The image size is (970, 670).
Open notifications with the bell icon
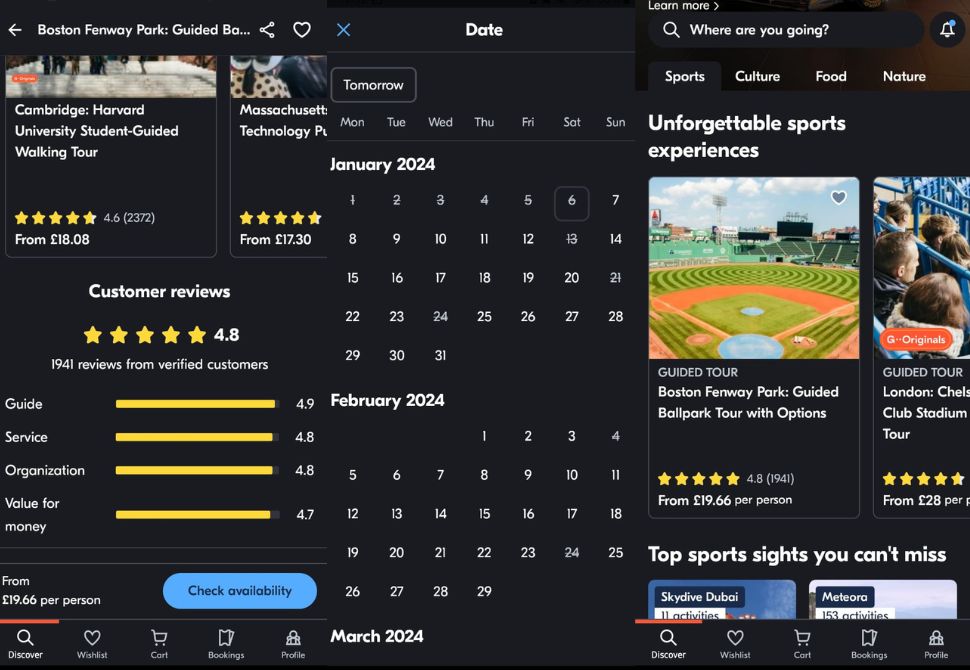point(947,29)
